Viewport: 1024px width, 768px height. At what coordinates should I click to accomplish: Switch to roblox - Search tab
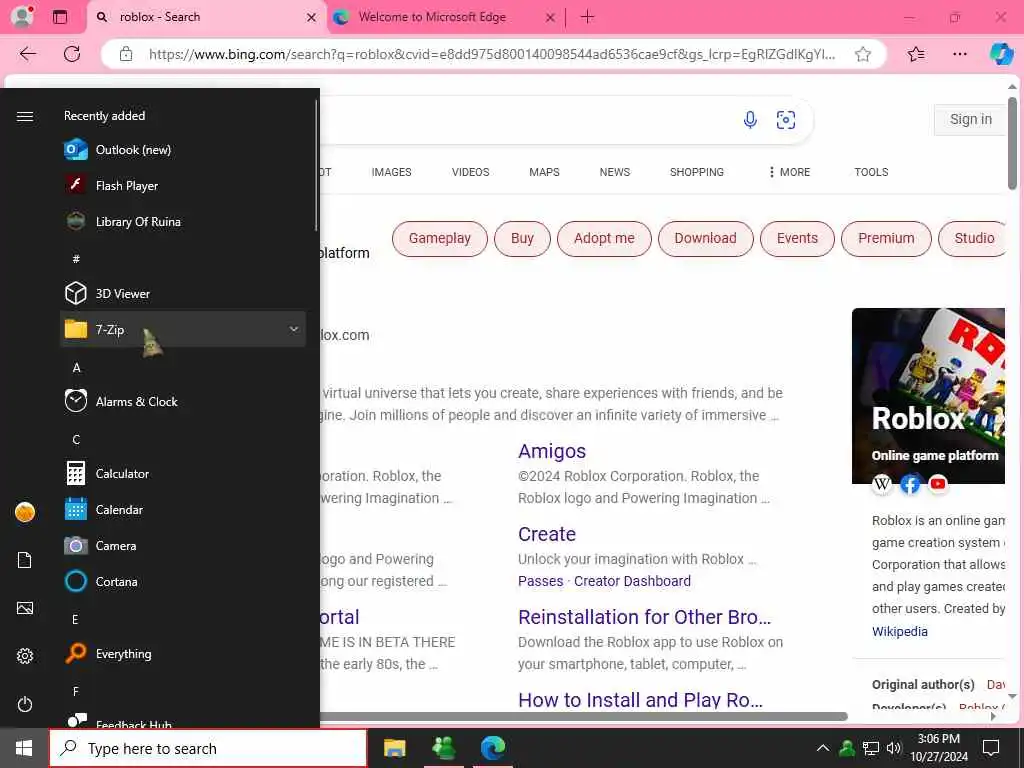pos(207,17)
